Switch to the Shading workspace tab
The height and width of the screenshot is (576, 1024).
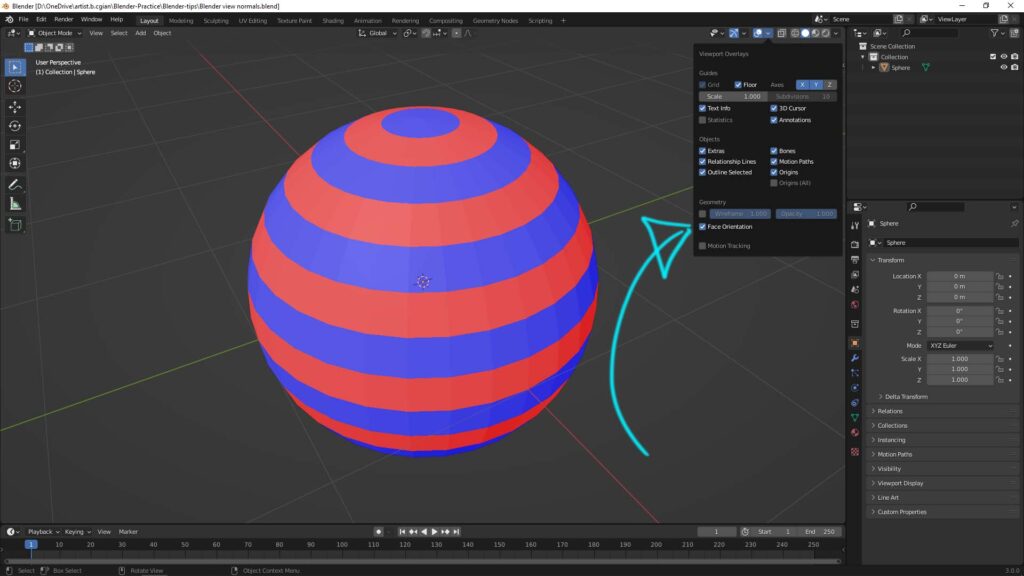332,21
